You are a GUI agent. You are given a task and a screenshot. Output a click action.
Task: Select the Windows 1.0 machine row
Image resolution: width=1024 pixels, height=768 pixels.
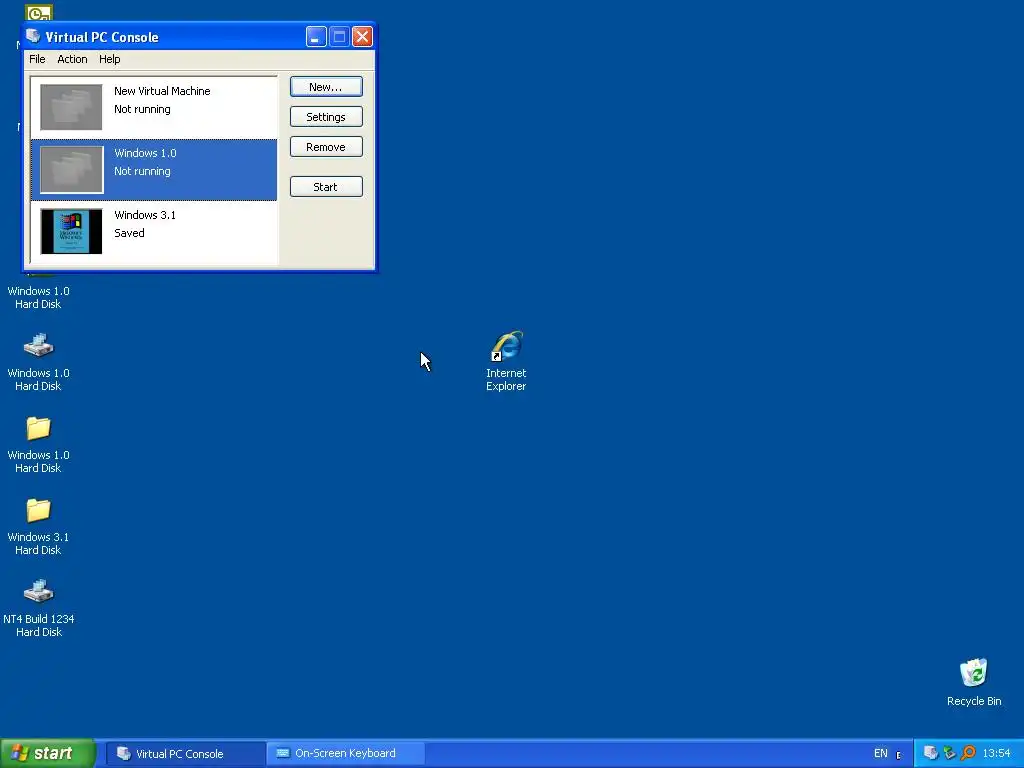tap(154, 170)
